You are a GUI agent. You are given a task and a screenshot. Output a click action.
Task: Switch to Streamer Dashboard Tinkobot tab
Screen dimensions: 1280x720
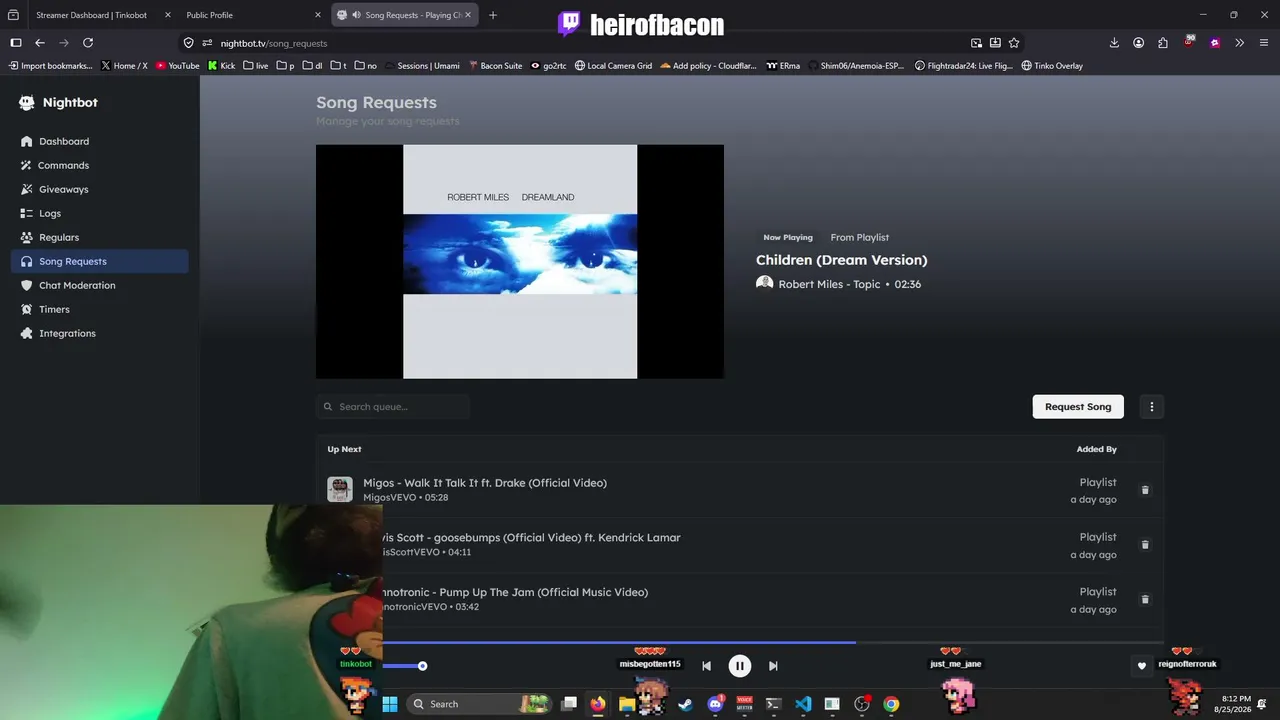coord(92,15)
